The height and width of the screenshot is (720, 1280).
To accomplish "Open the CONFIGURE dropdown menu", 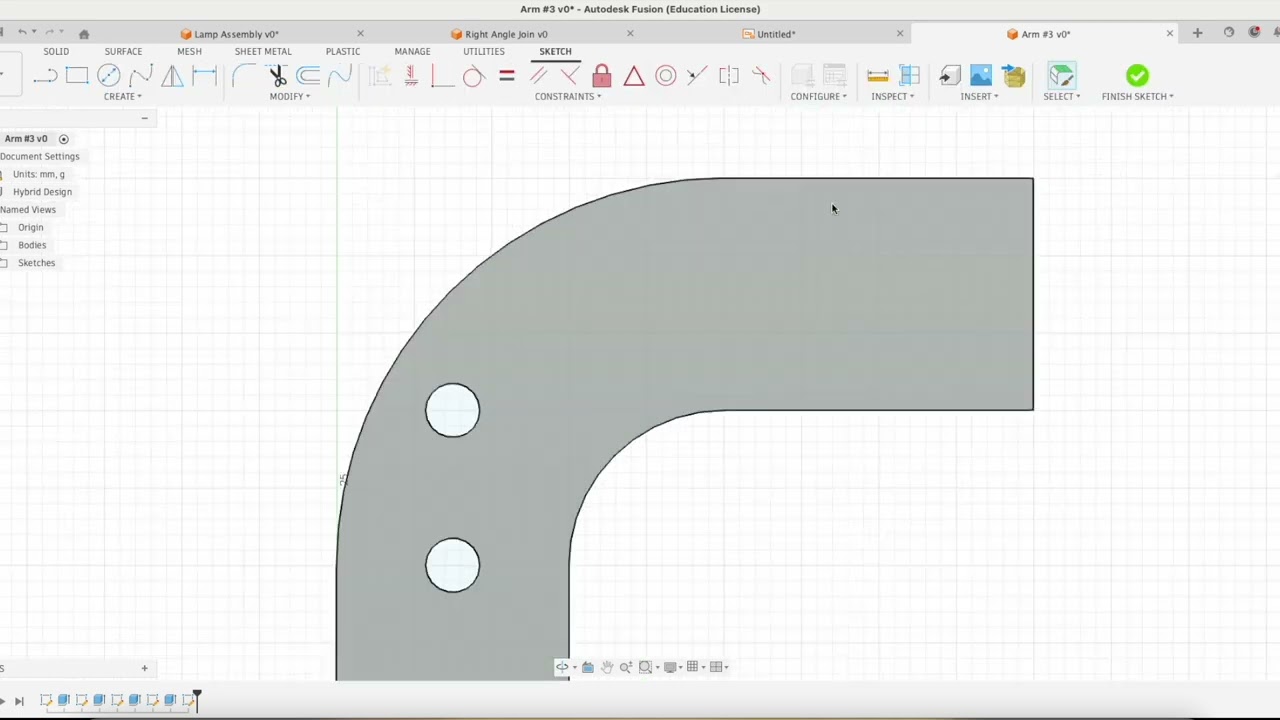I will point(819,97).
